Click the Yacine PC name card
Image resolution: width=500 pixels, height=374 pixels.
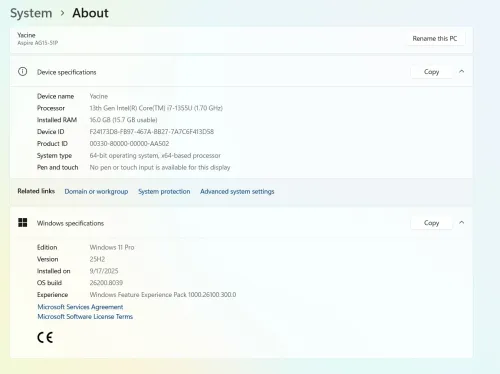pyautogui.click(x=241, y=39)
